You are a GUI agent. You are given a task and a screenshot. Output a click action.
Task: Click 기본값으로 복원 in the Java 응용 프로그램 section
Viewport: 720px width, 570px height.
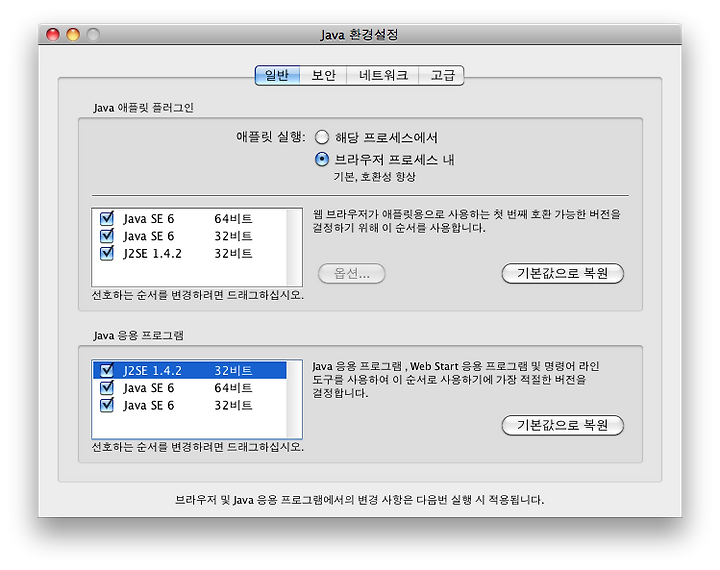point(562,425)
